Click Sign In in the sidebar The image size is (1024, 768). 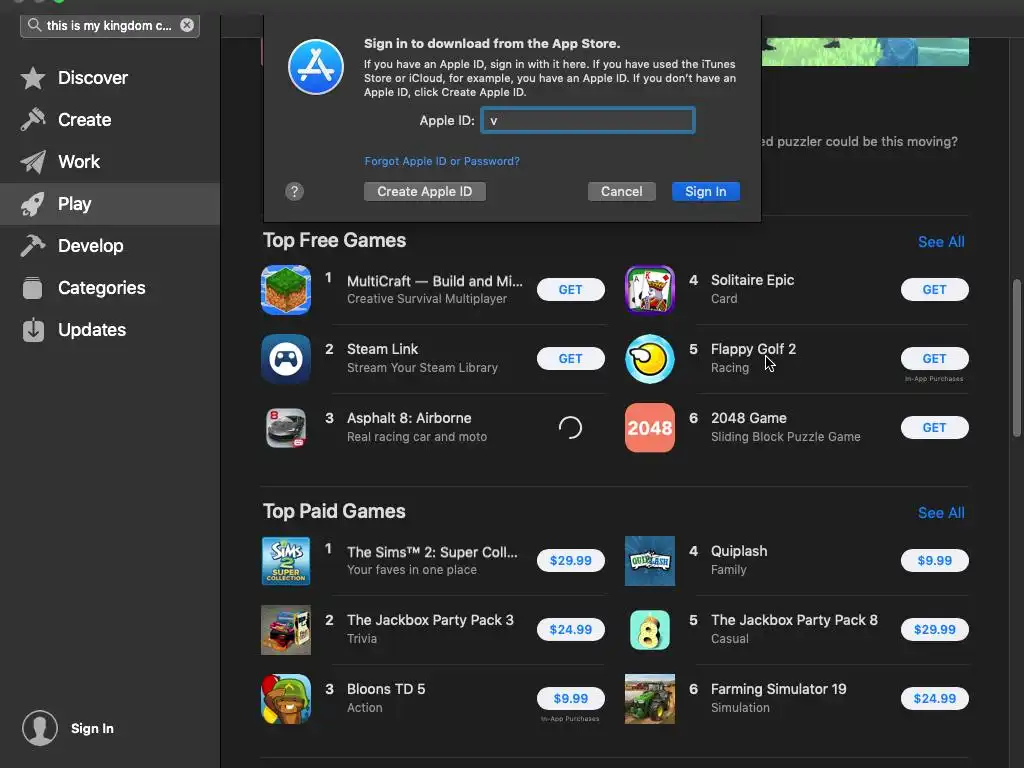click(x=92, y=728)
